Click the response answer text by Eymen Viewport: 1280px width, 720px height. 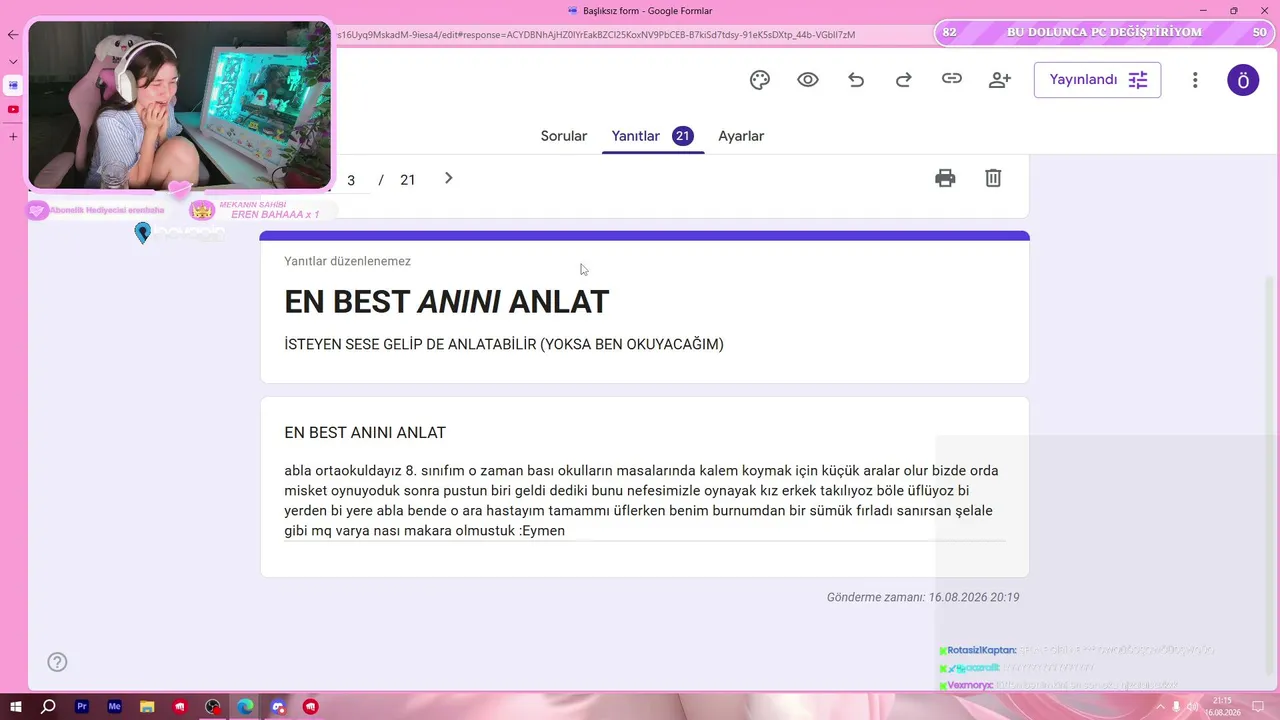641,500
